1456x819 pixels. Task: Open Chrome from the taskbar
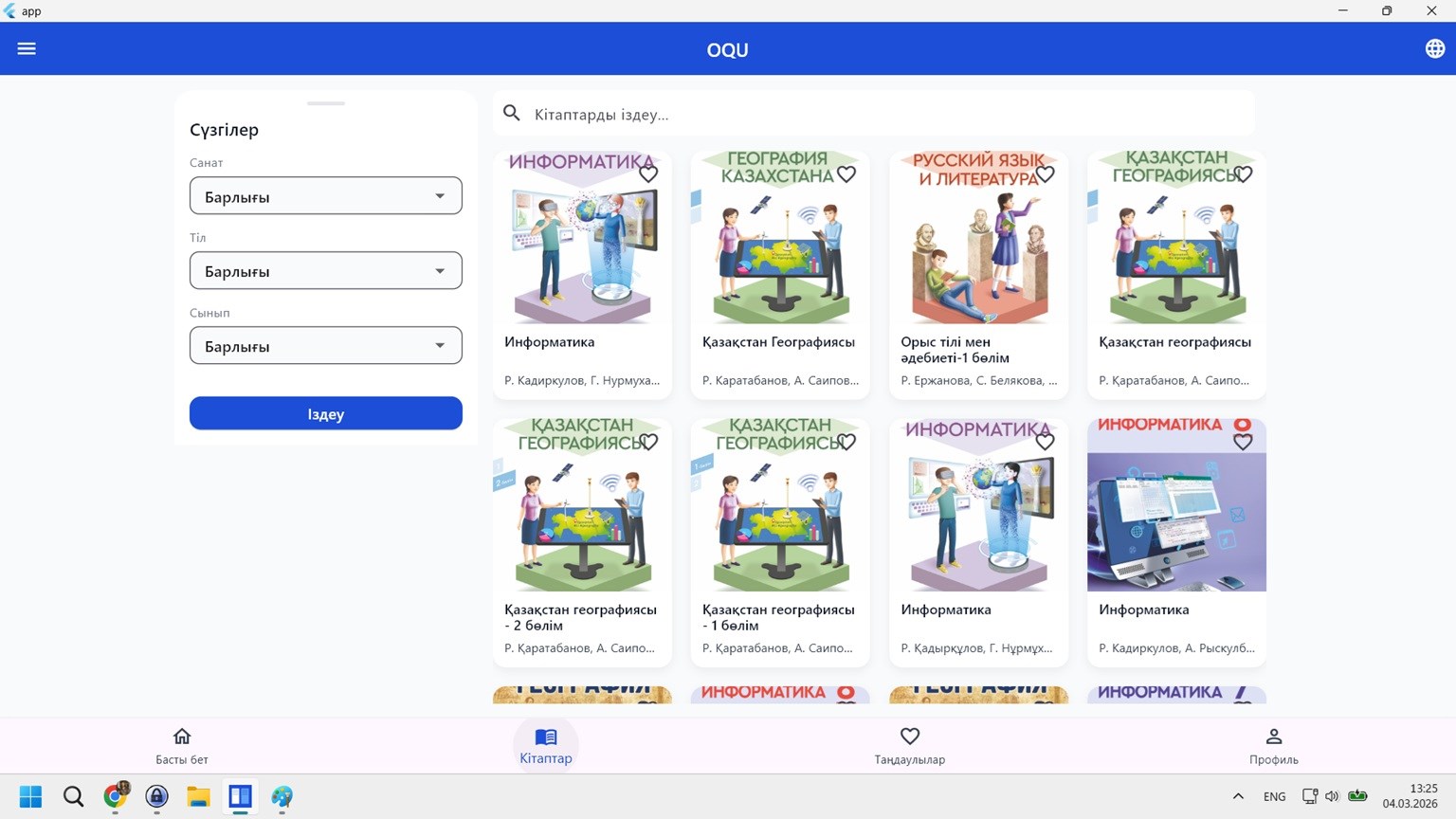(x=116, y=796)
